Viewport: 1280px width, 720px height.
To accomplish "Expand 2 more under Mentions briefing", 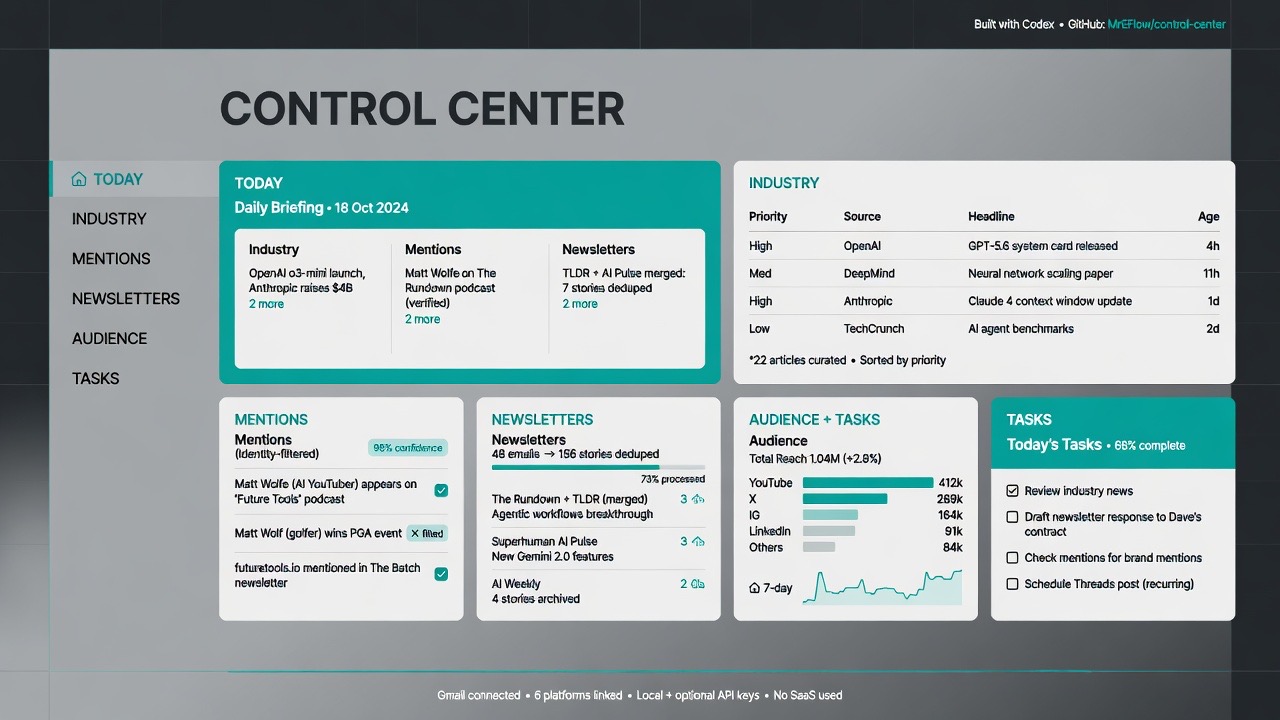I will pyautogui.click(x=423, y=319).
